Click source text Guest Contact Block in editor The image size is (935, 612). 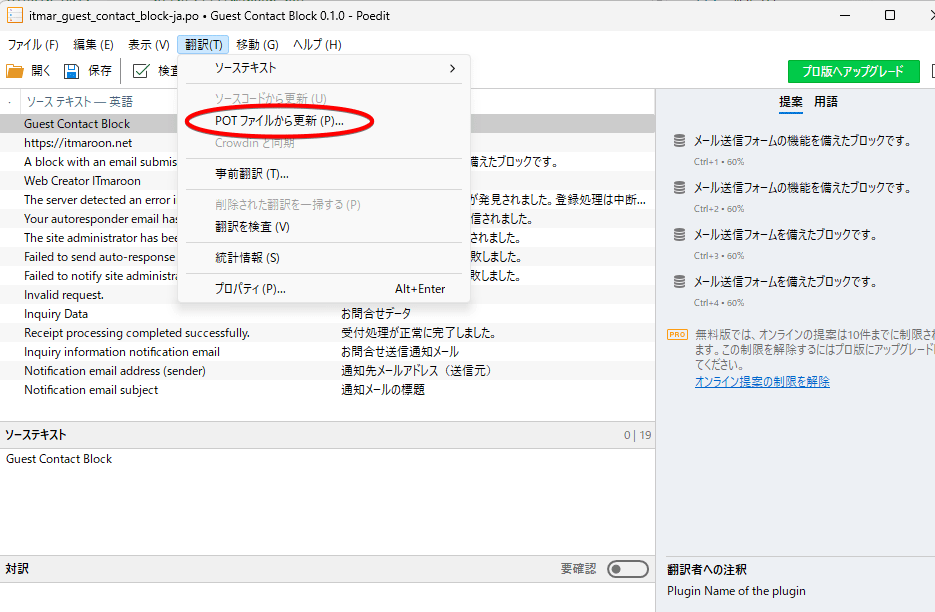59,459
